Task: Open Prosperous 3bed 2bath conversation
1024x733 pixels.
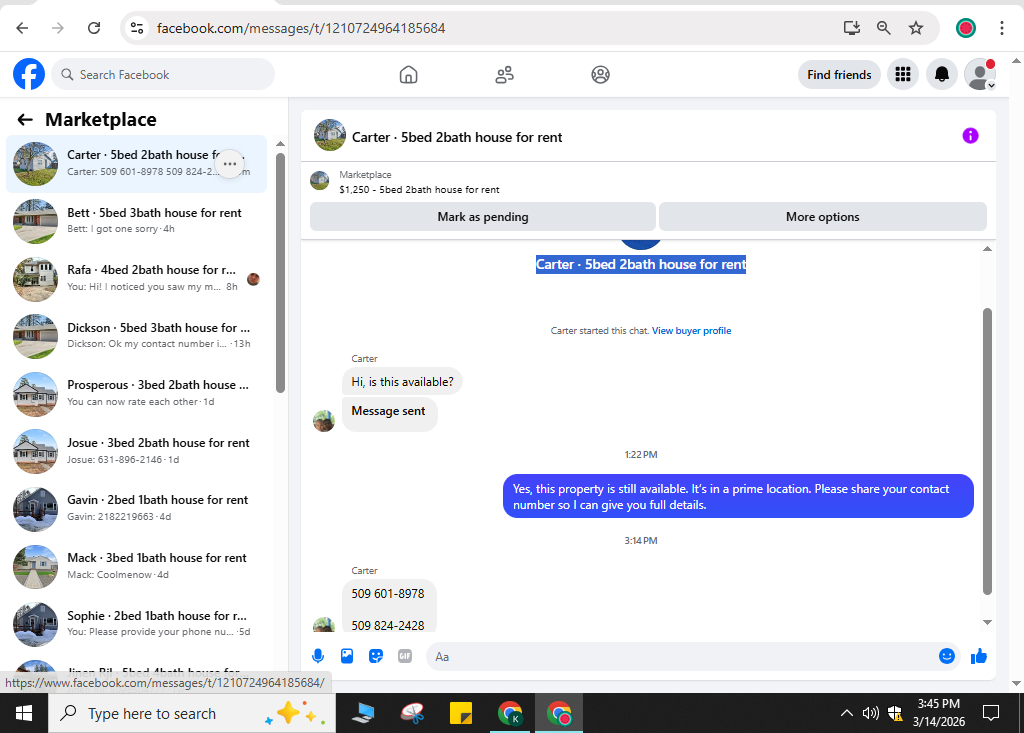Action: tap(136, 393)
